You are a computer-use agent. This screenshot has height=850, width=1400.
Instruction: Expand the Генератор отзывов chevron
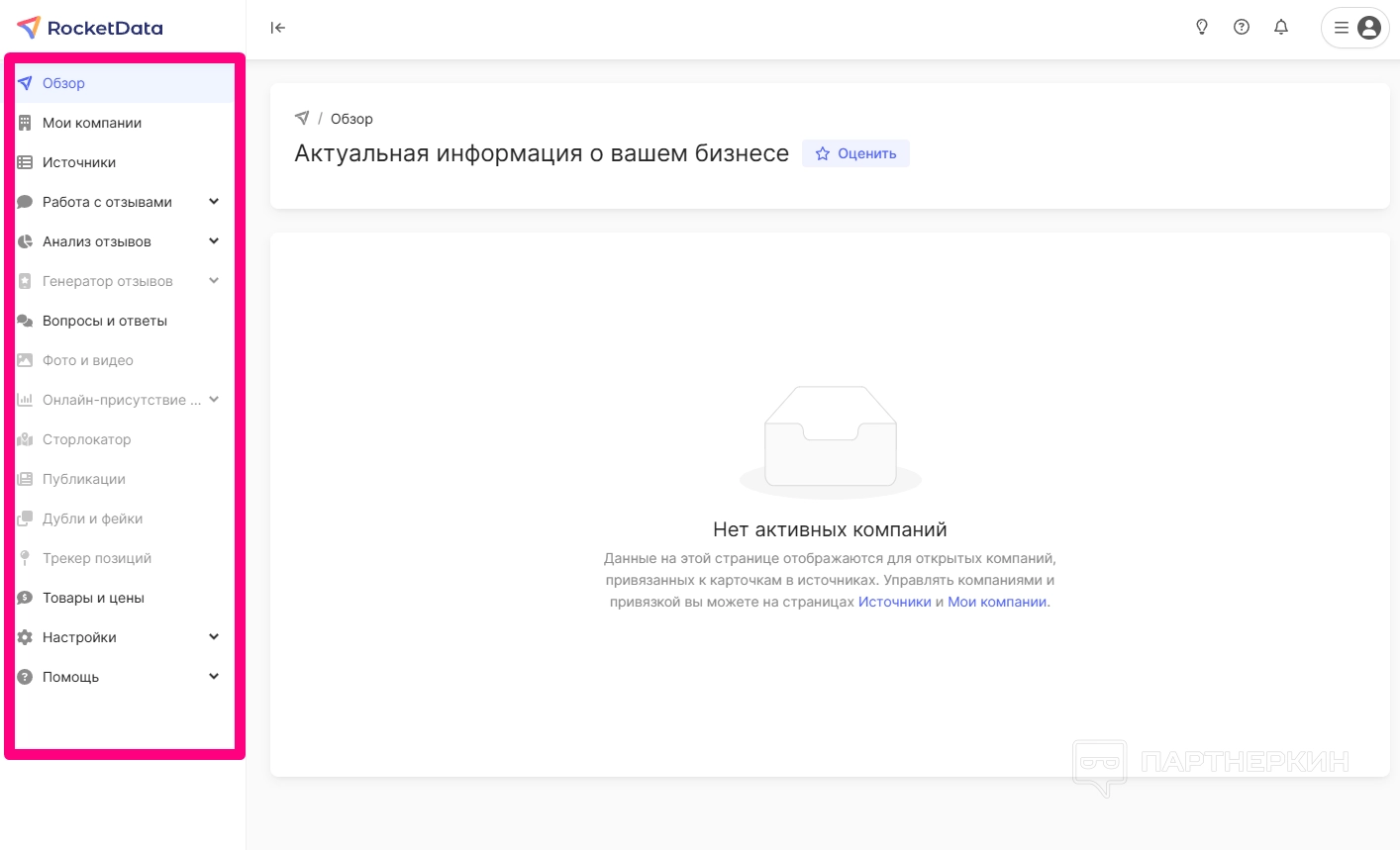tap(214, 281)
